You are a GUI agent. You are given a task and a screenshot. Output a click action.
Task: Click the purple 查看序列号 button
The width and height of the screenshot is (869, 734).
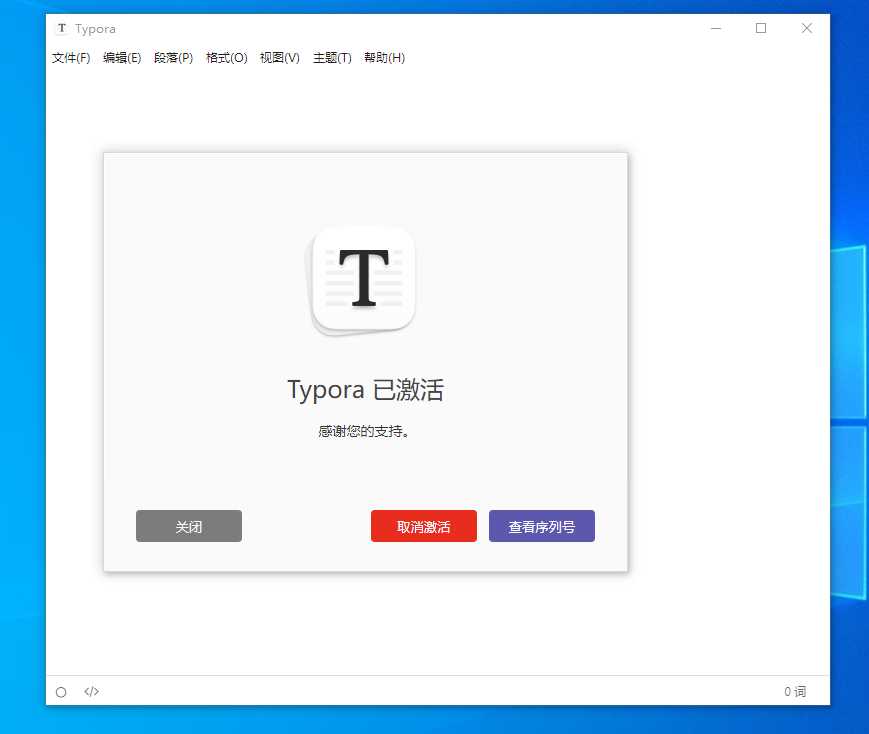click(542, 526)
